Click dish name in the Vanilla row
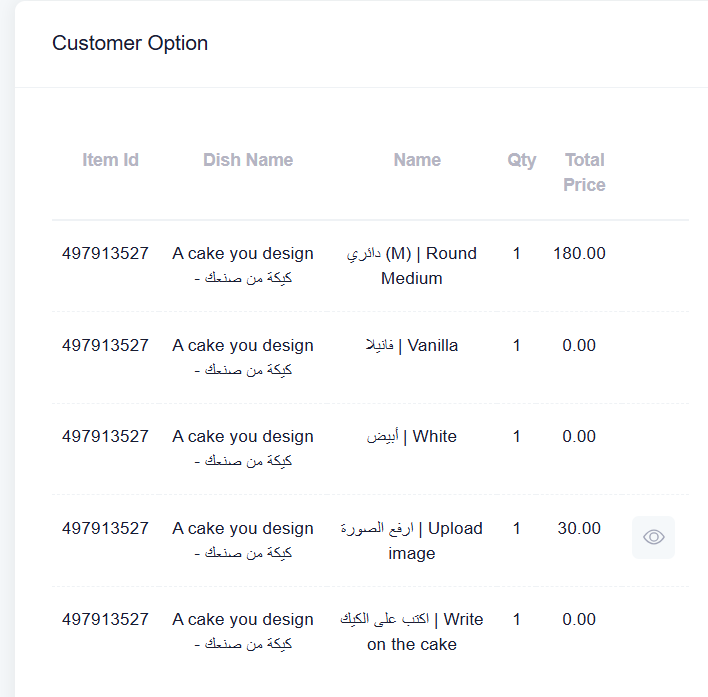Image resolution: width=708 pixels, height=697 pixels. 243,358
